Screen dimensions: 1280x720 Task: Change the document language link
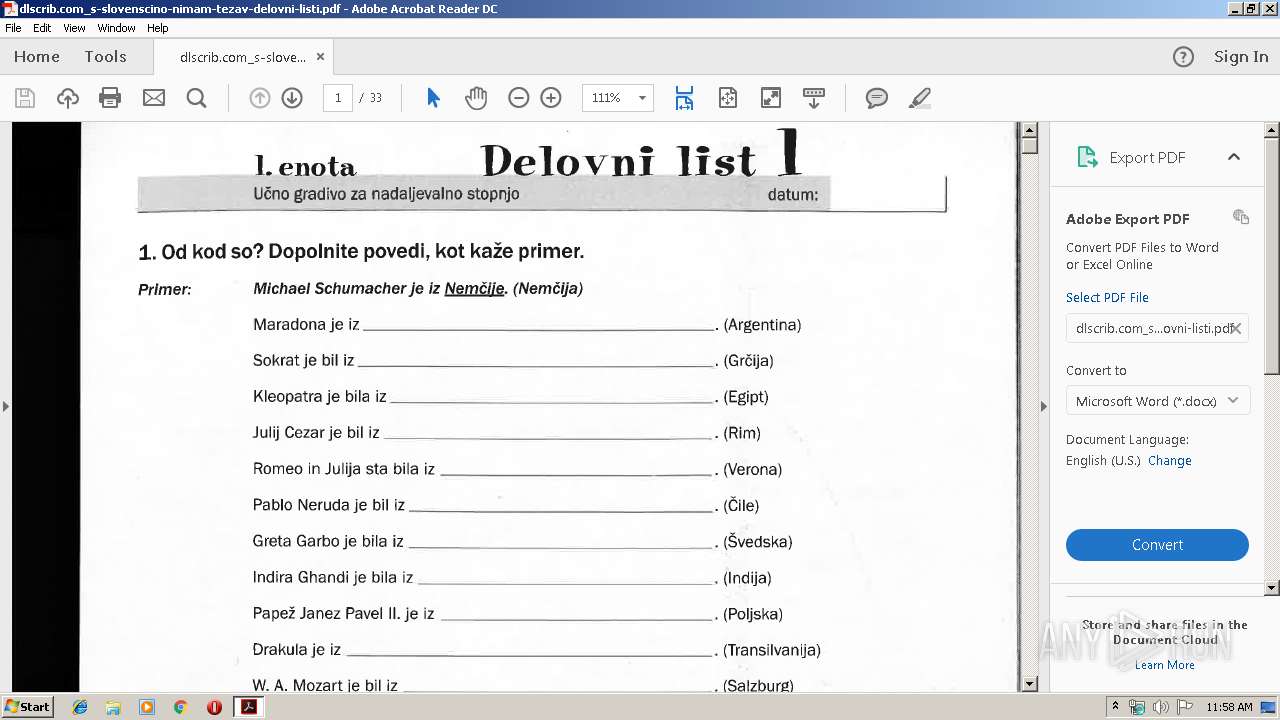pos(1170,461)
